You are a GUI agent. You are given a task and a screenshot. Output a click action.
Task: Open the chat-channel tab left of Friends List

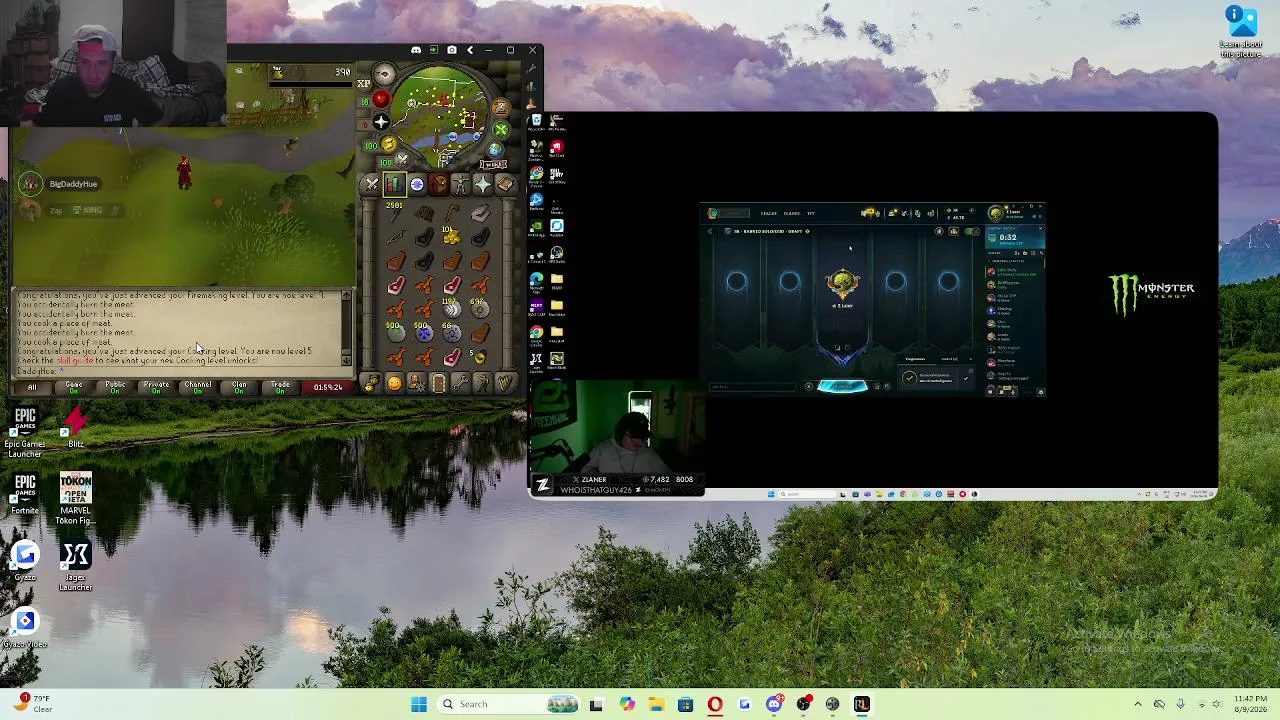[372, 383]
